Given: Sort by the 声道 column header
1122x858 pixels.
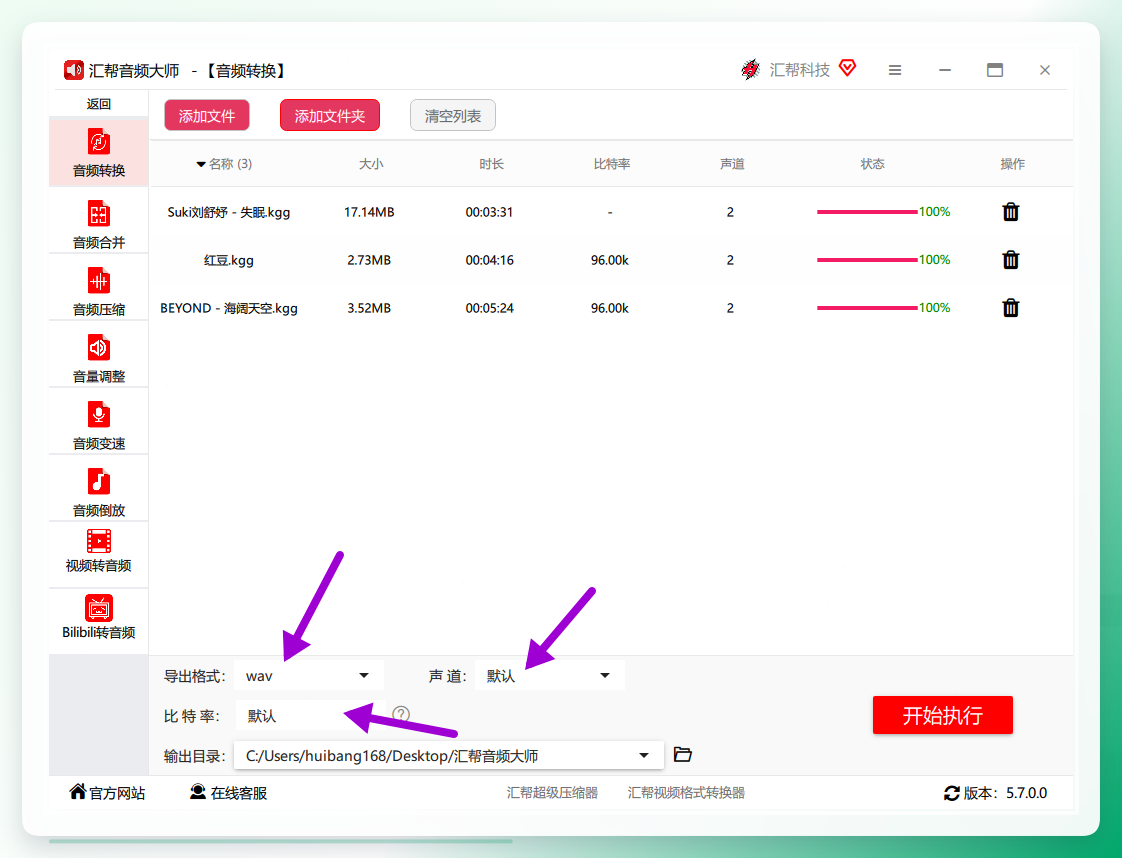Looking at the screenshot, I should [x=732, y=164].
